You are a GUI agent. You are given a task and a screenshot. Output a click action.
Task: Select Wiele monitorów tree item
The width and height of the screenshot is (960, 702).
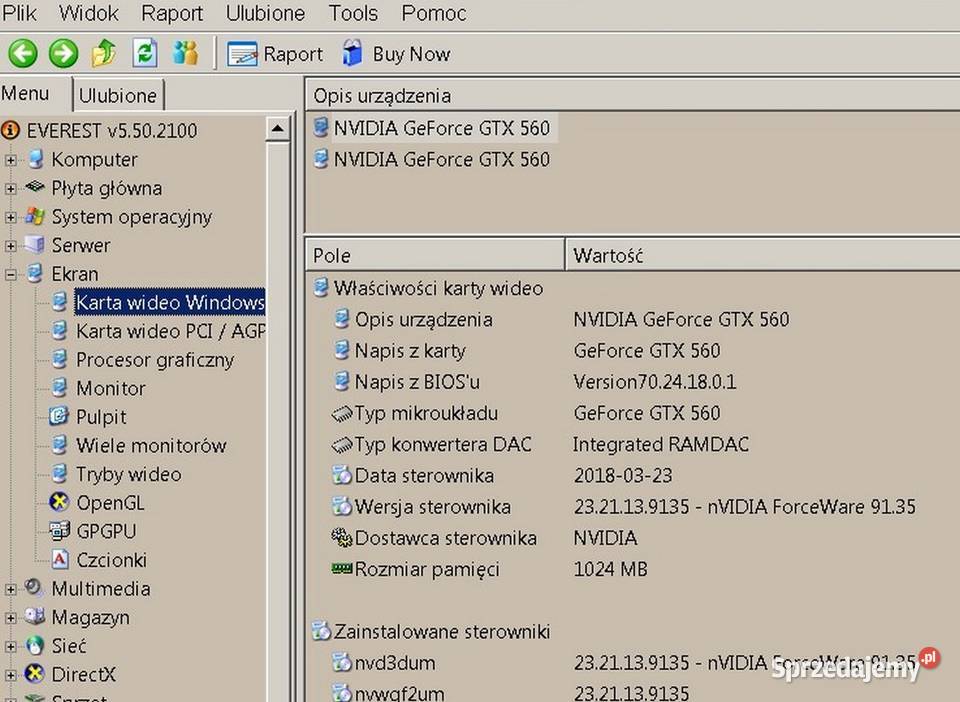[151, 446]
